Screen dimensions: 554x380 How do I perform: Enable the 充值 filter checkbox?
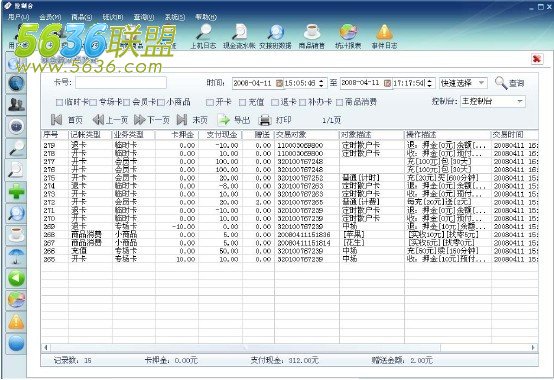242,102
